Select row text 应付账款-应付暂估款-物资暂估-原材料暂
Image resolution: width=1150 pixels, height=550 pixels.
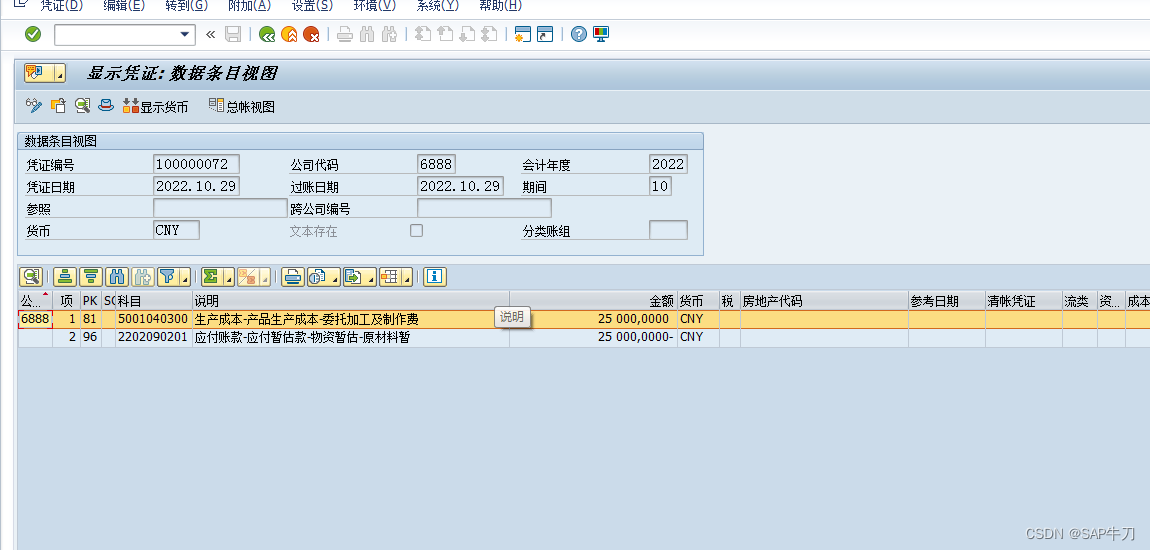[302, 337]
